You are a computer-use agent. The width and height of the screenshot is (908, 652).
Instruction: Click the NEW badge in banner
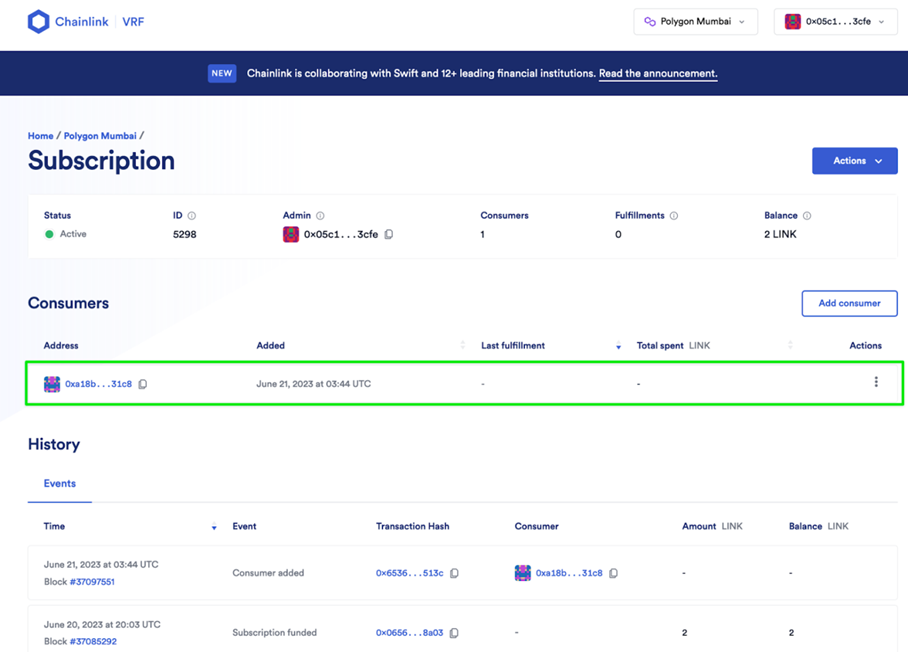click(222, 74)
